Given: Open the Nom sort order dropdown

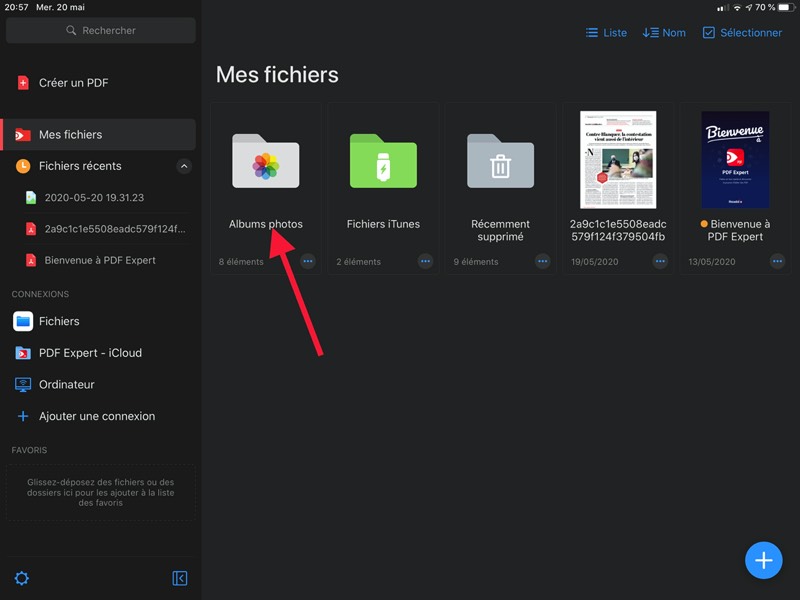Looking at the screenshot, I should [x=664, y=33].
